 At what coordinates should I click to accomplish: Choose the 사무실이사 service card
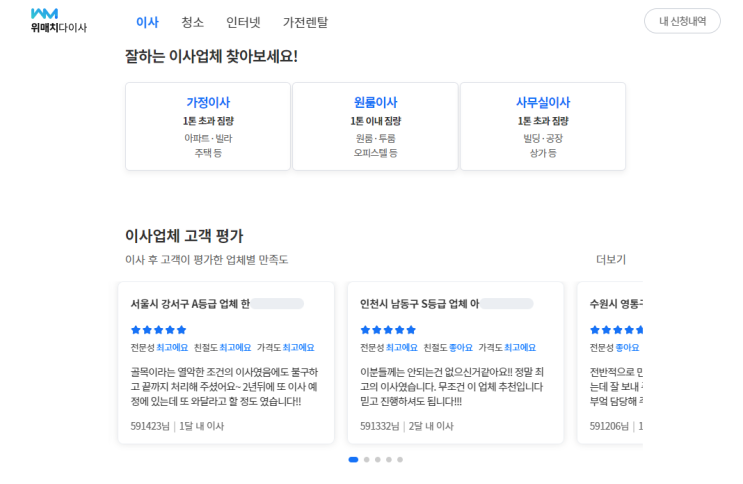coord(543,126)
